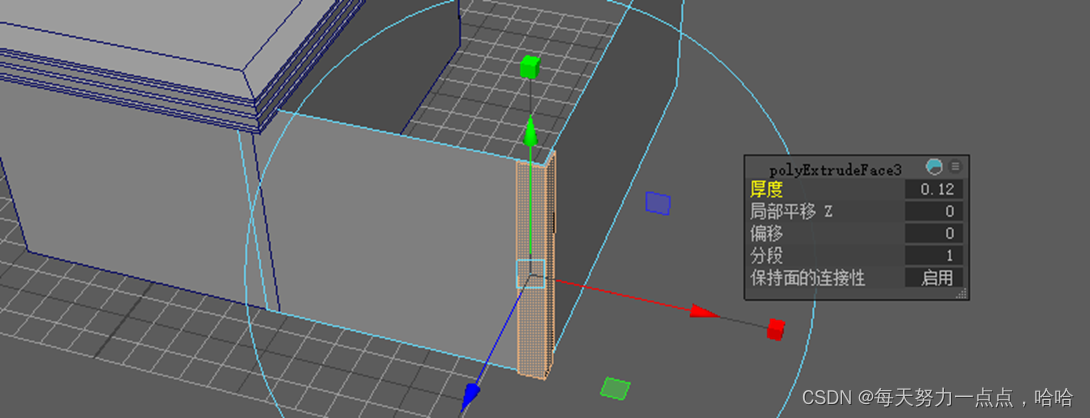The image size is (1090, 418).
Task: Toggle 保持面的连接性 value 启用
Action: 934,278
